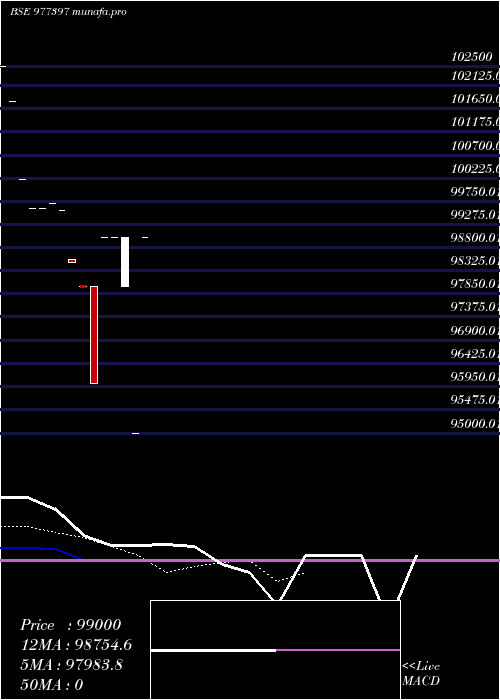Screen dimensions: 500x700
Task: Select the 100225 price level label
Action: click(475, 168)
